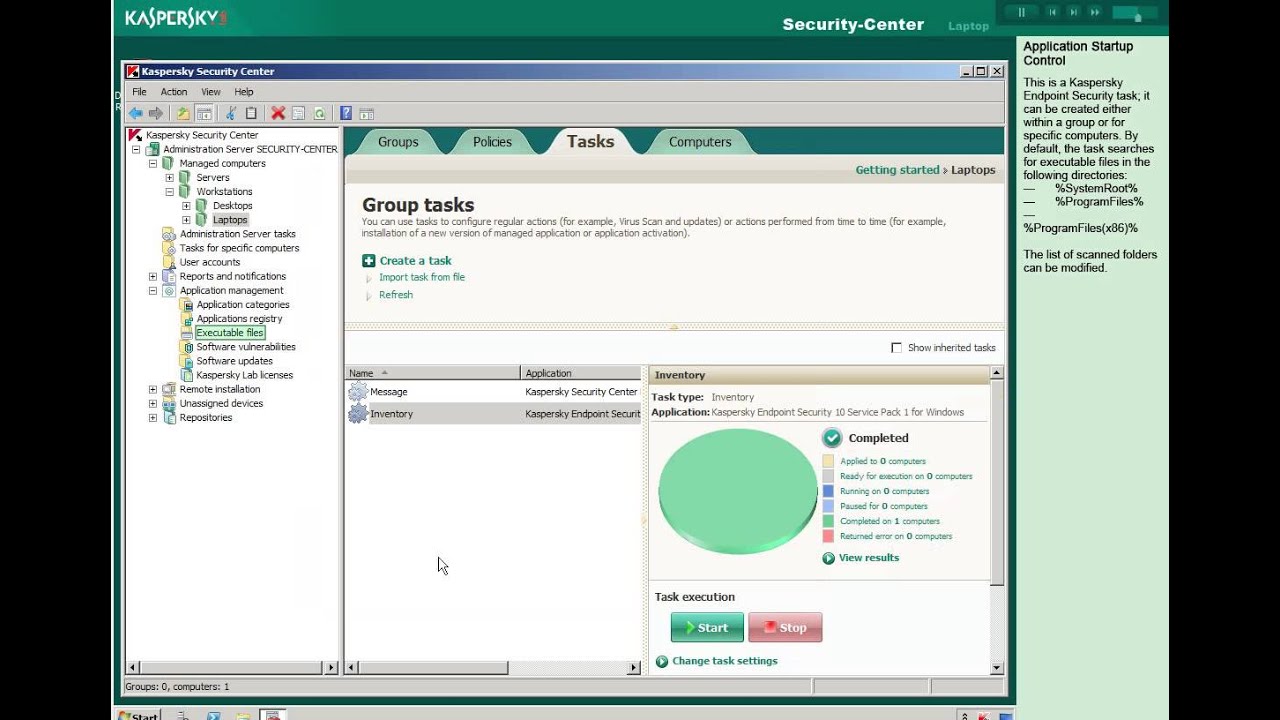
Task: Collapse the Administration Server SECURITY-CENTER node
Action: tap(136, 149)
